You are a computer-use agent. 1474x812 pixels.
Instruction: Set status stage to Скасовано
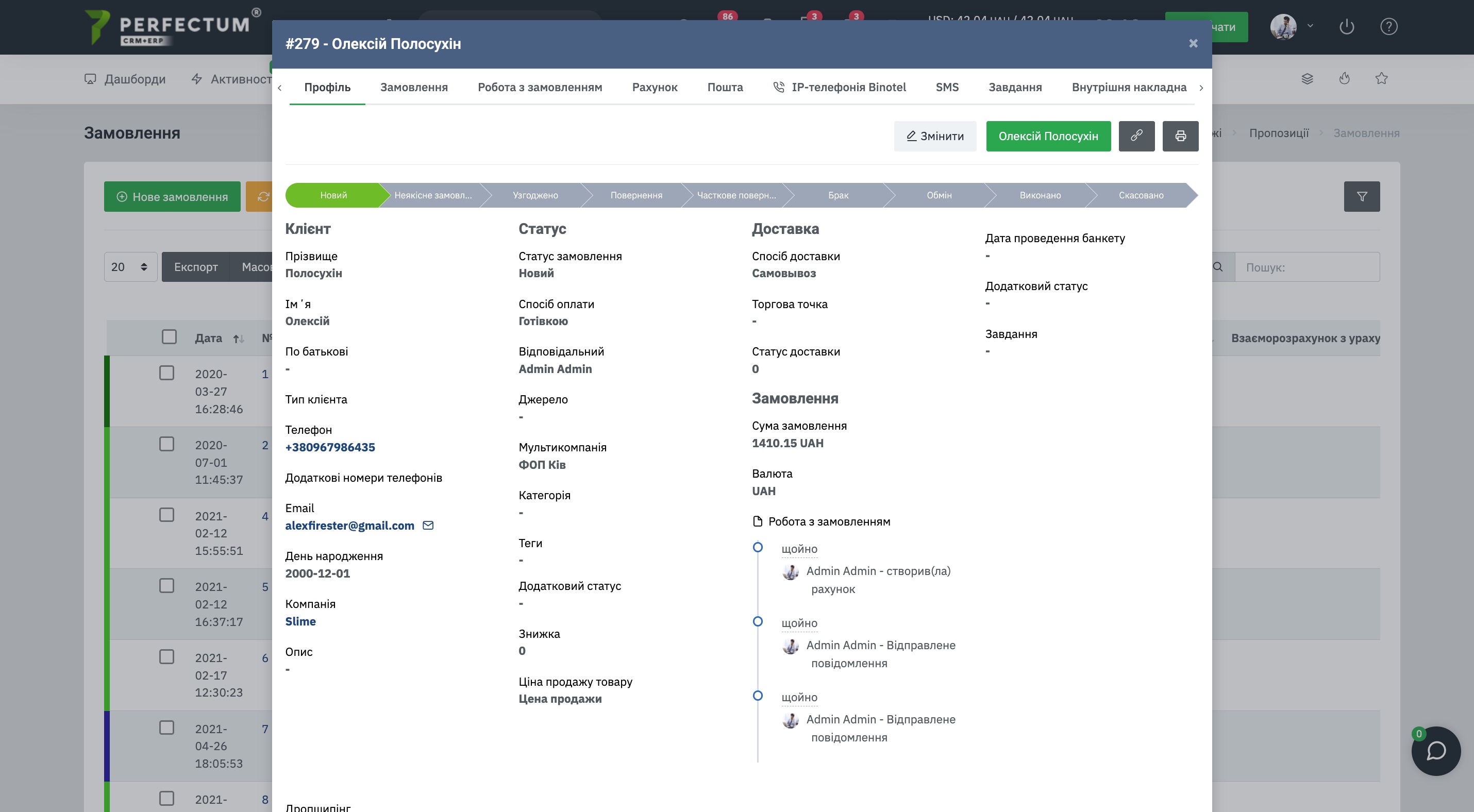(x=1141, y=196)
